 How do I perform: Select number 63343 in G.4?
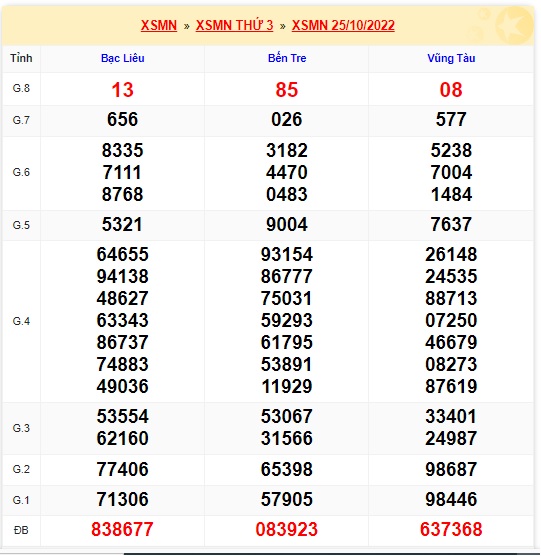pyautogui.click(x=123, y=320)
